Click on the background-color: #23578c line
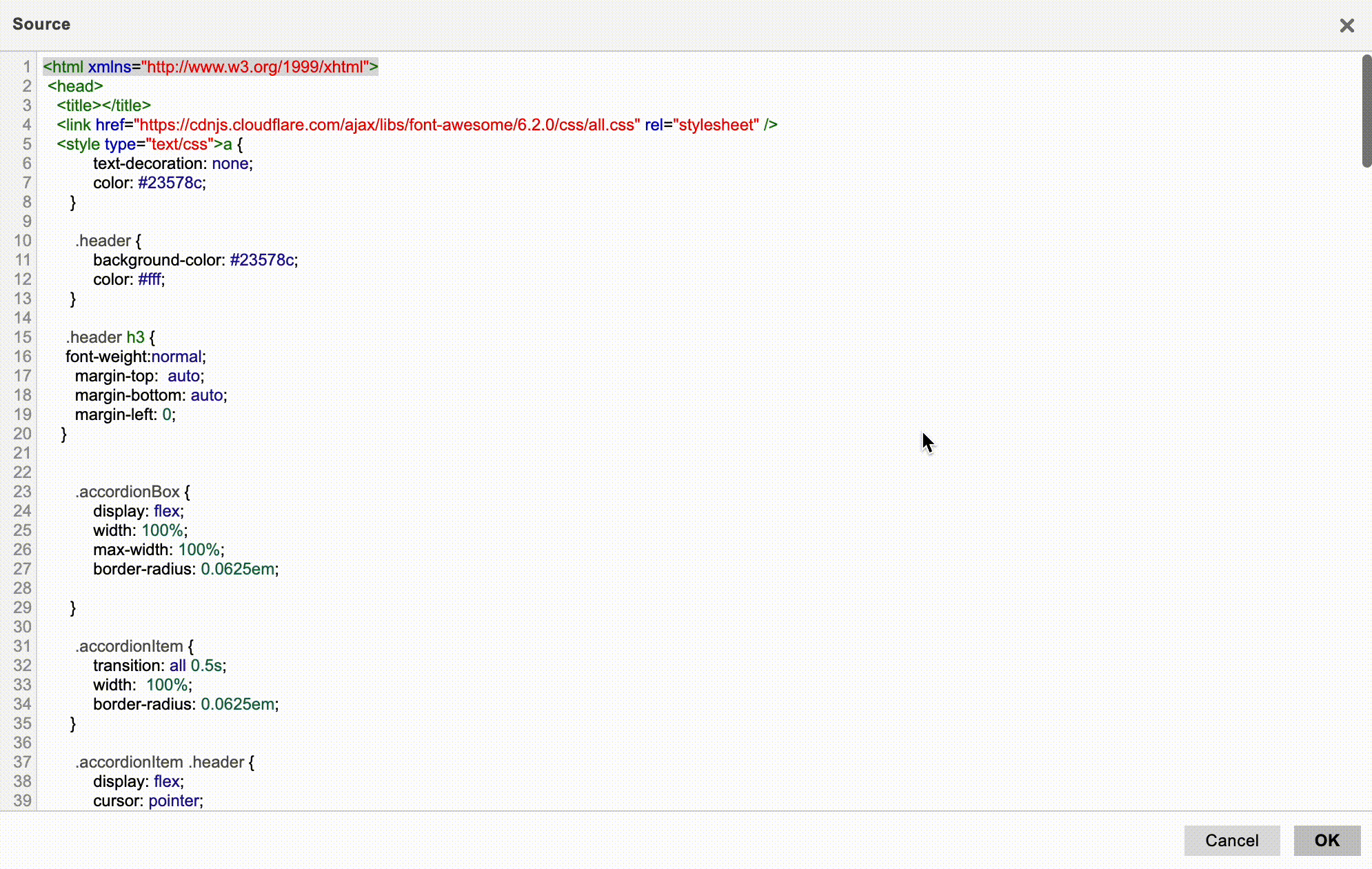The height and width of the screenshot is (869, 1372). 195,260
